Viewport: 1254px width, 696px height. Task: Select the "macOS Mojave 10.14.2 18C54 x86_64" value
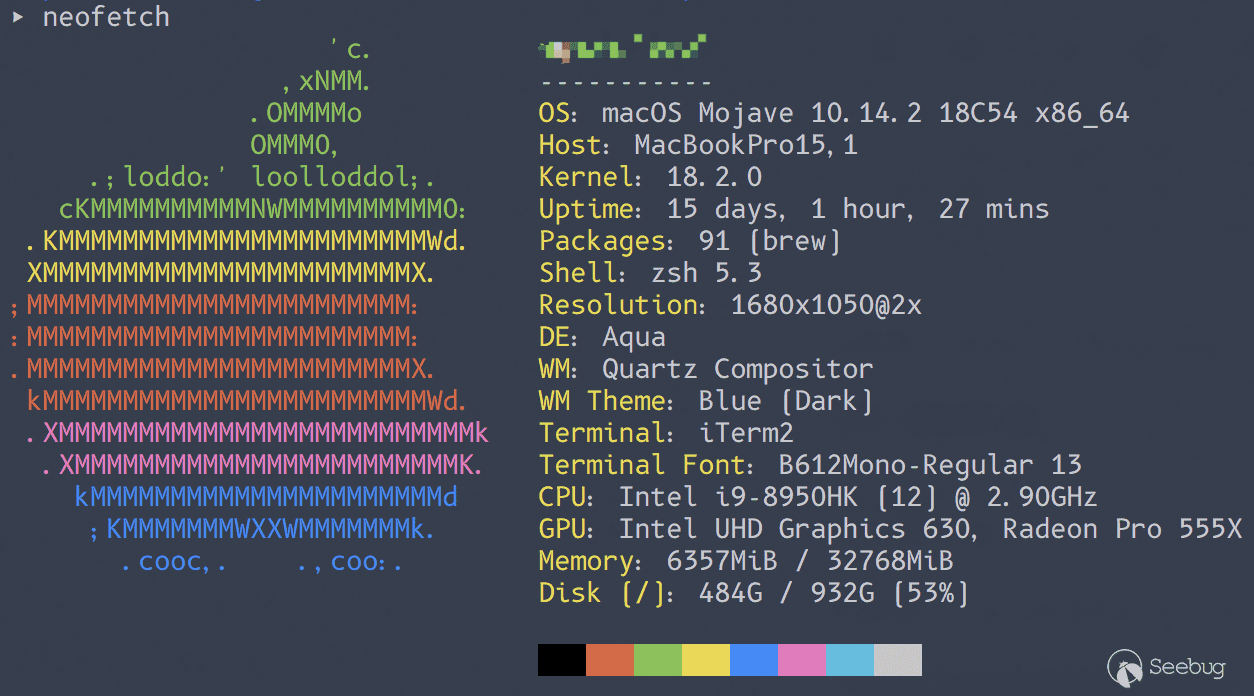coord(866,113)
